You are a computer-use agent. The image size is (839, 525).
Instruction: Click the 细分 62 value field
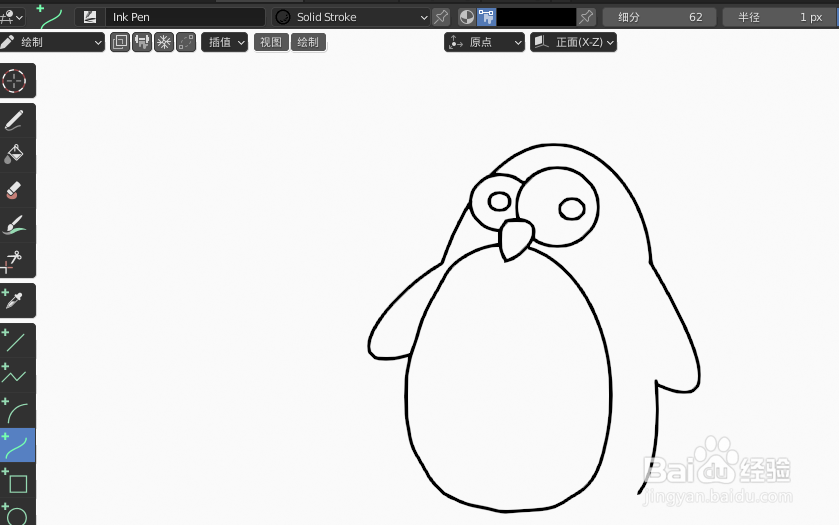click(660, 17)
